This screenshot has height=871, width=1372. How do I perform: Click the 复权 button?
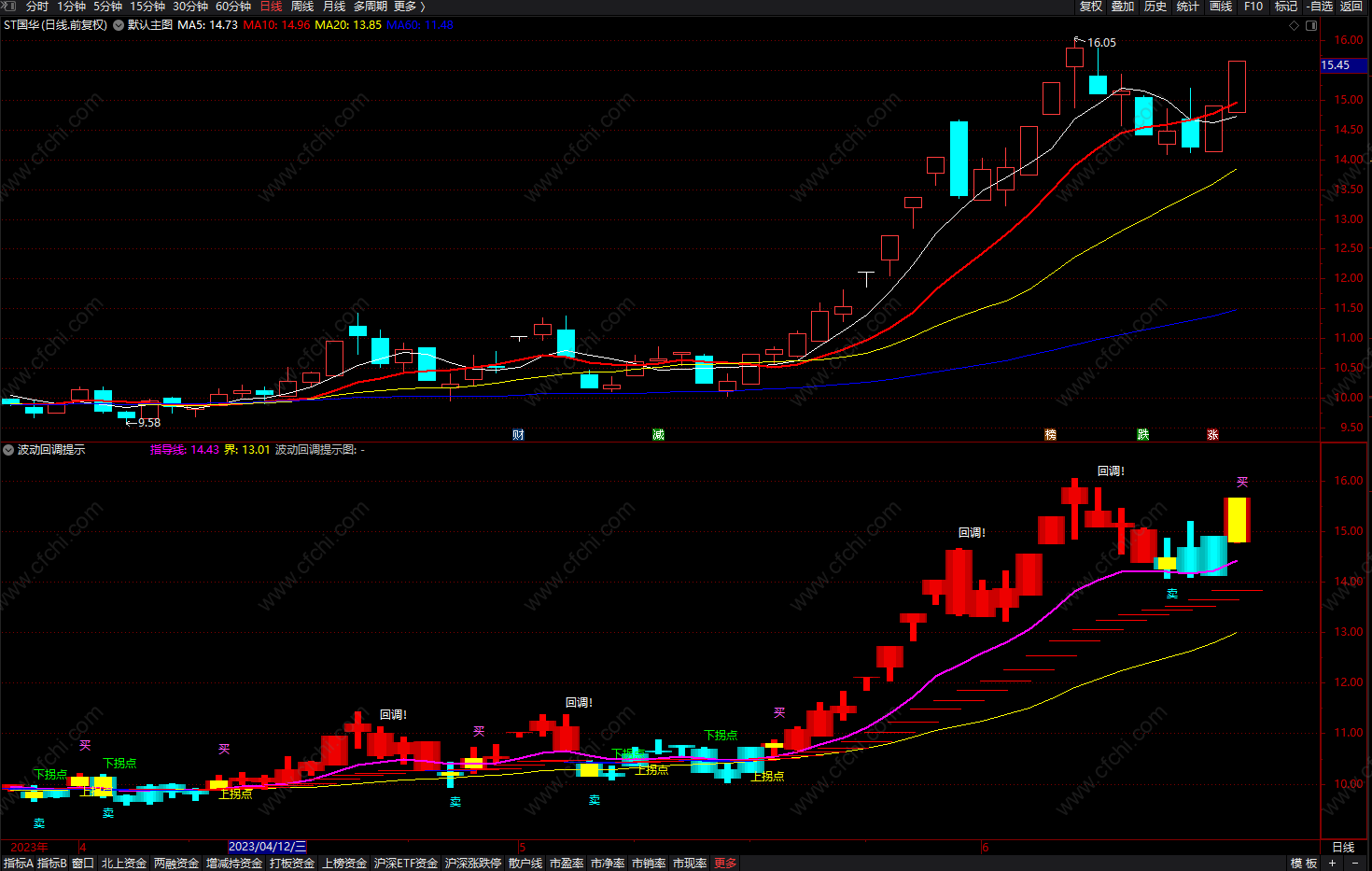pyautogui.click(x=1091, y=7)
